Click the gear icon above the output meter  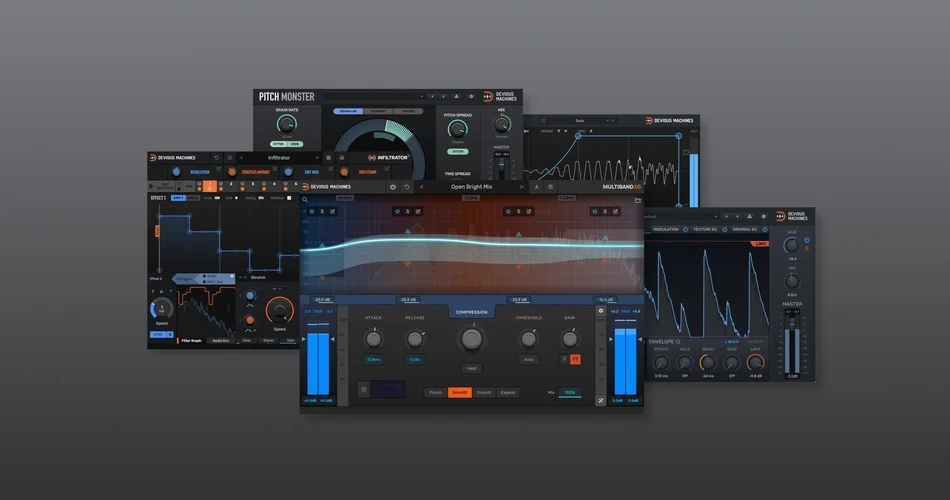tap(601, 311)
